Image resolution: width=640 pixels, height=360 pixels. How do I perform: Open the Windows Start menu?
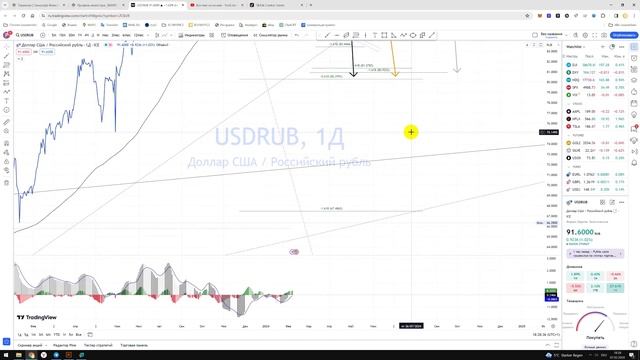[x=6, y=355]
